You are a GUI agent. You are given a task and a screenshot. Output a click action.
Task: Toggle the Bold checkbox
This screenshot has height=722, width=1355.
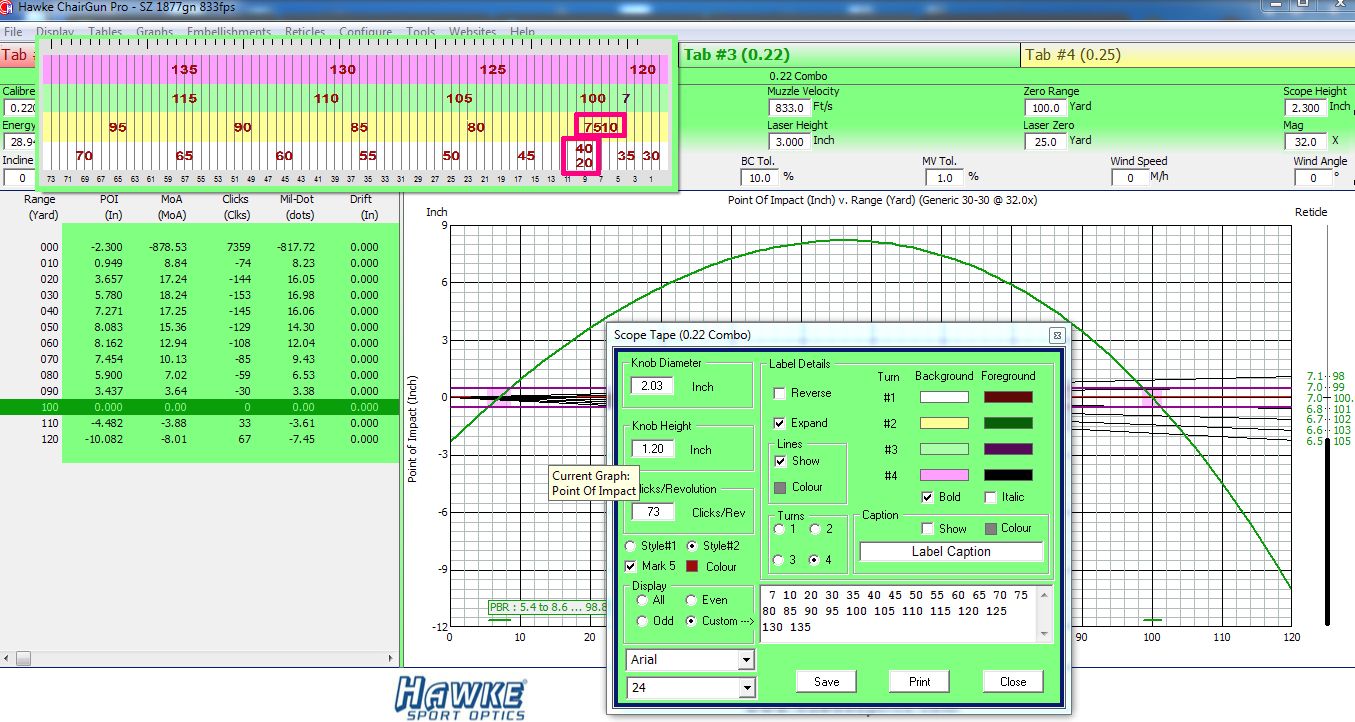pyautogui.click(x=927, y=497)
